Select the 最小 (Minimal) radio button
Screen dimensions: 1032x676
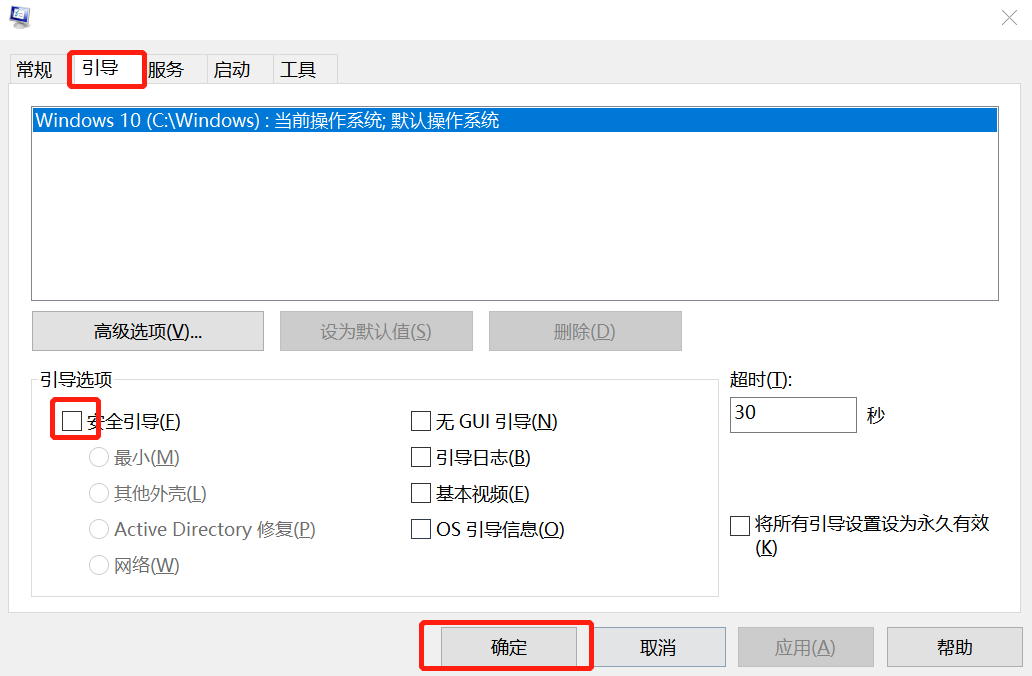pos(99,457)
